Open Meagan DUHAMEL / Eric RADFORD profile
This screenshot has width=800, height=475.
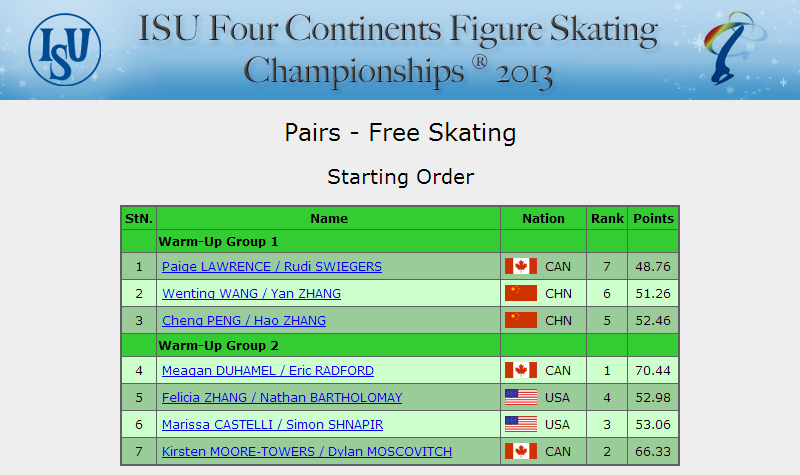pos(267,371)
